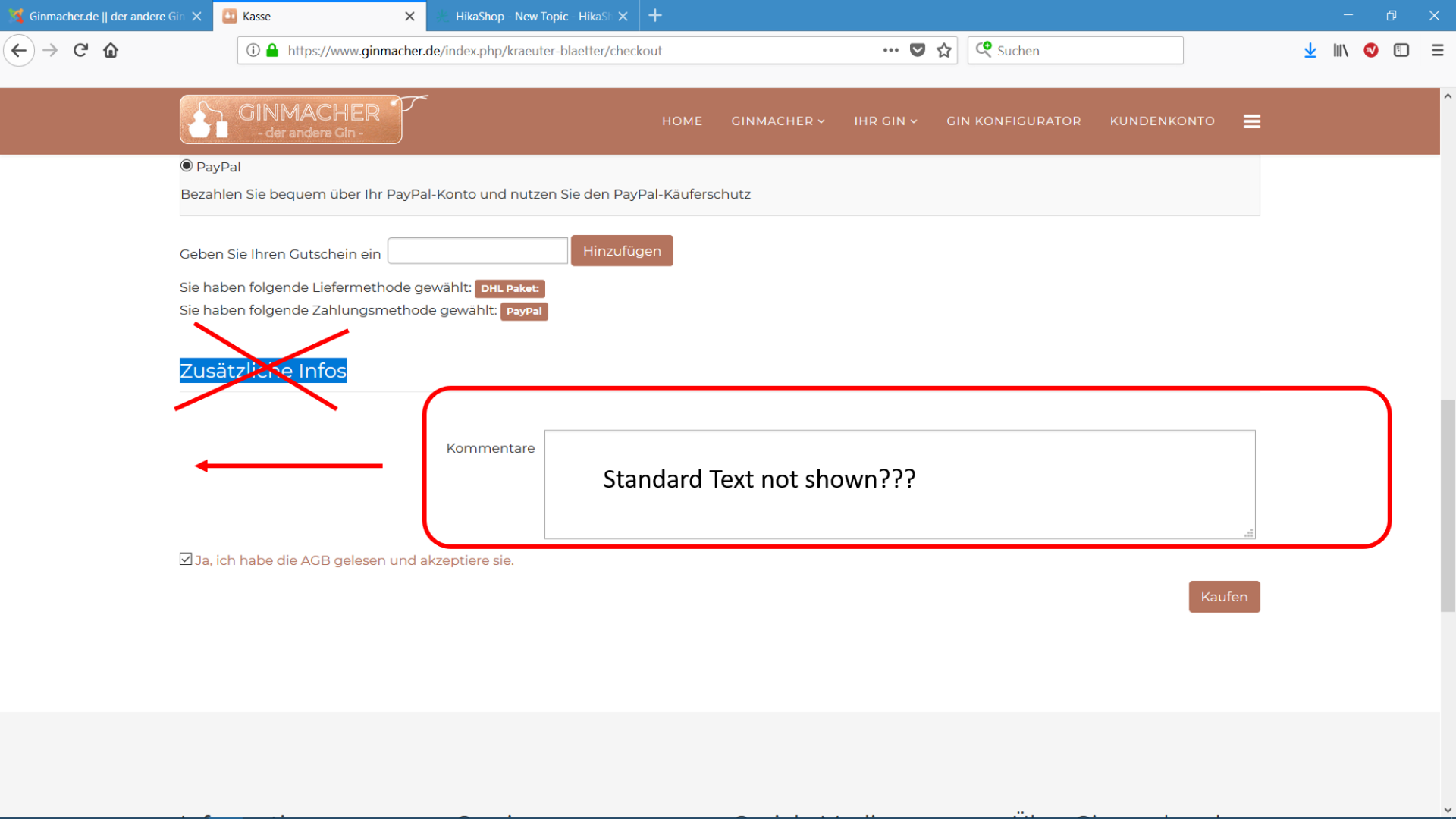Click into the Gutschein coupon input field
1456x819 pixels.
click(477, 251)
